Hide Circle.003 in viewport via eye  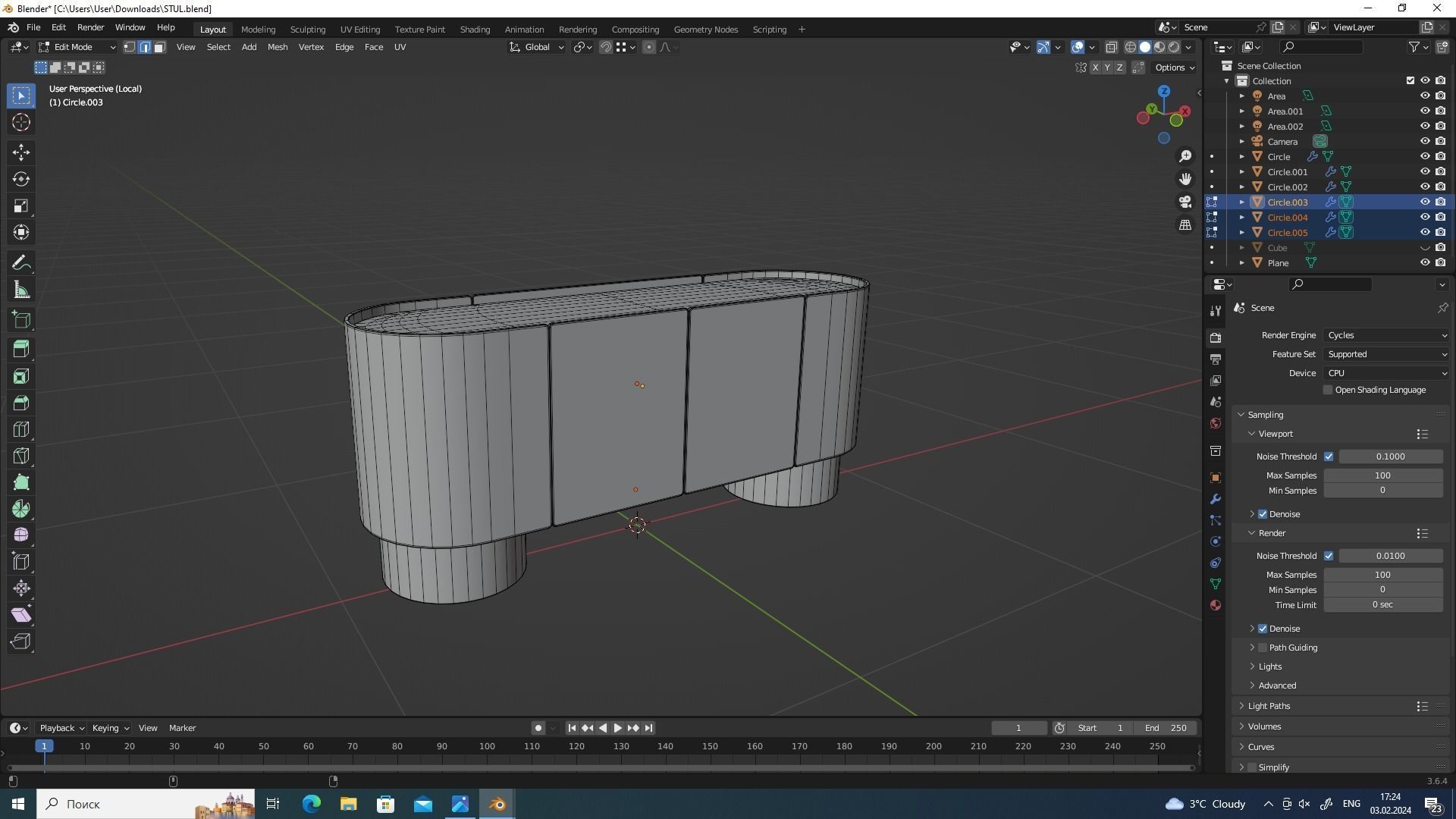(x=1425, y=202)
